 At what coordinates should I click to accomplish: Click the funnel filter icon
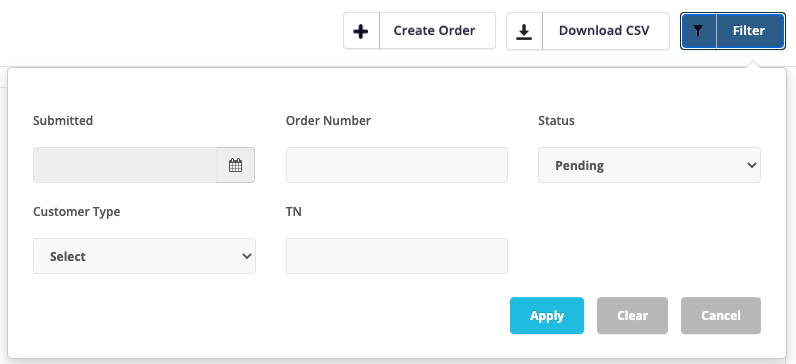tap(699, 31)
